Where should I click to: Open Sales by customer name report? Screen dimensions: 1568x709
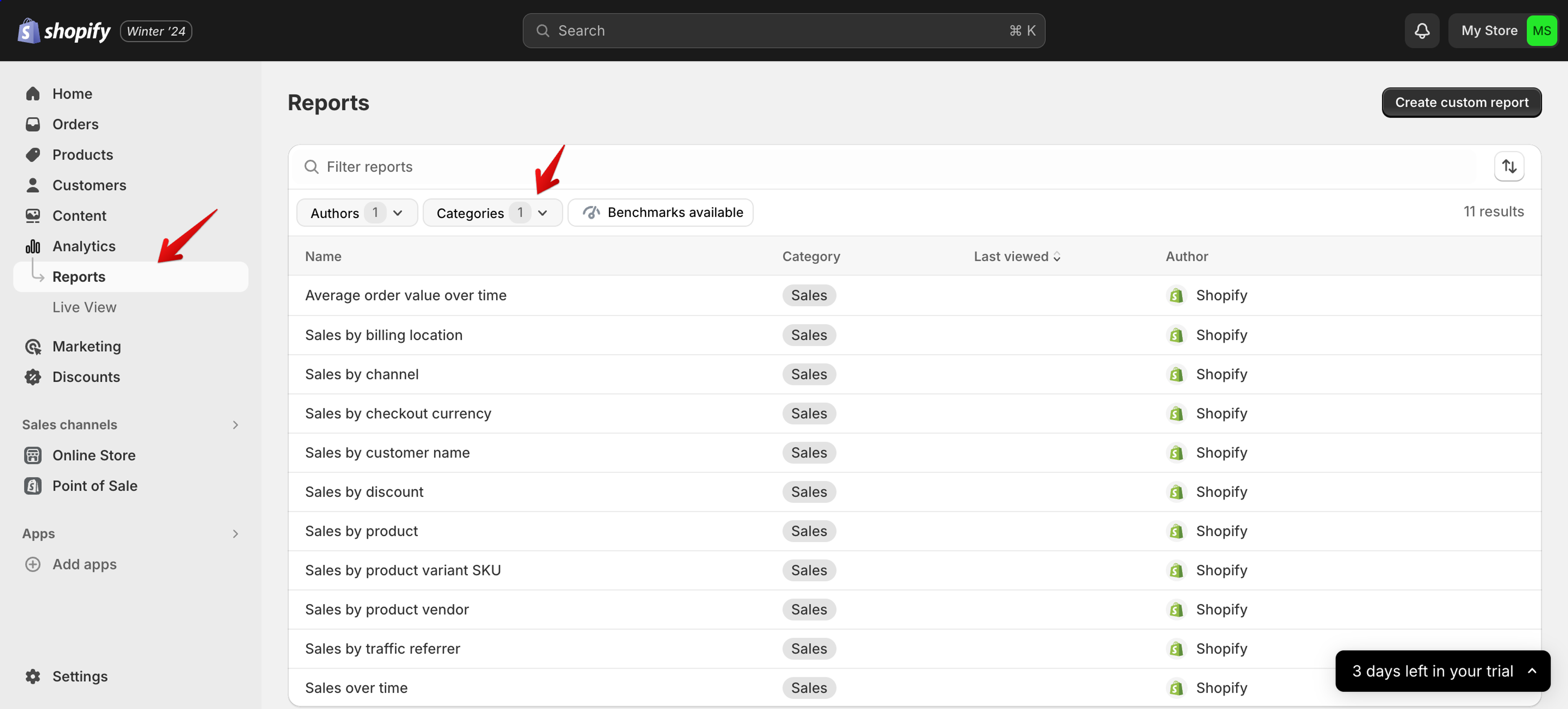[x=387, y=452]
